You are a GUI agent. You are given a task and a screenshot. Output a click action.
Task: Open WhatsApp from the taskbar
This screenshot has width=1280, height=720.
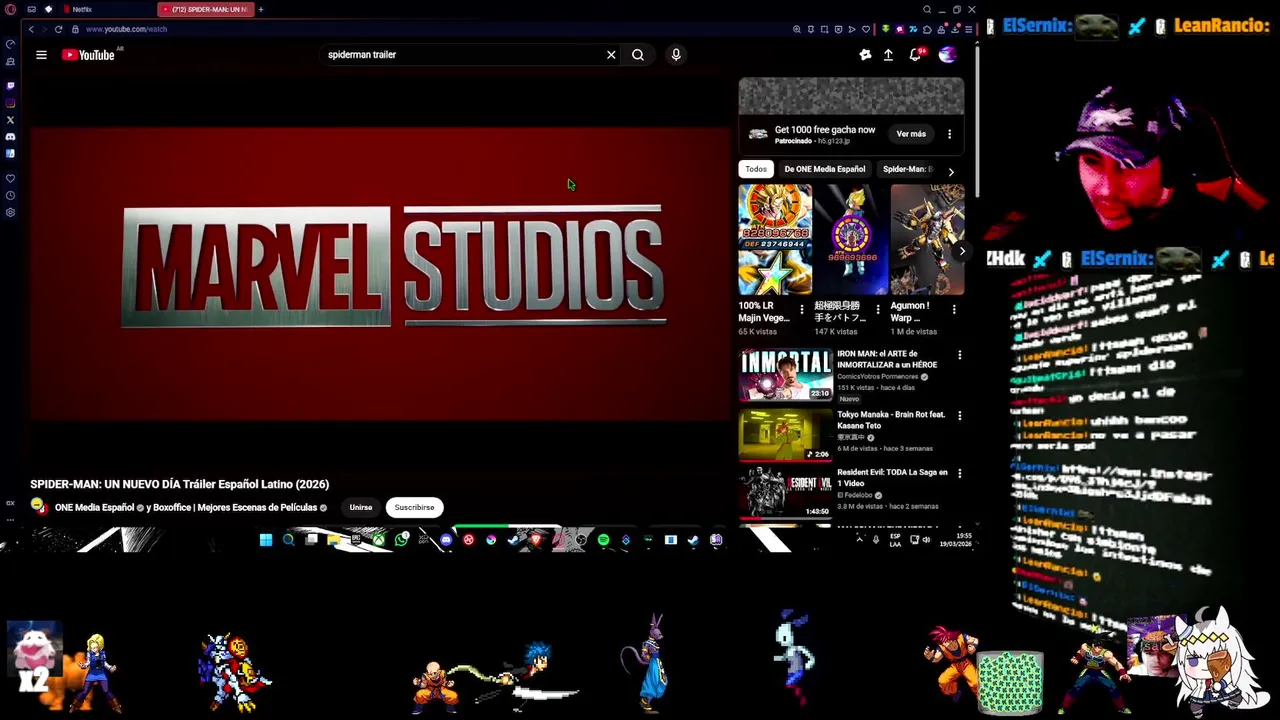tap(401, 540)
